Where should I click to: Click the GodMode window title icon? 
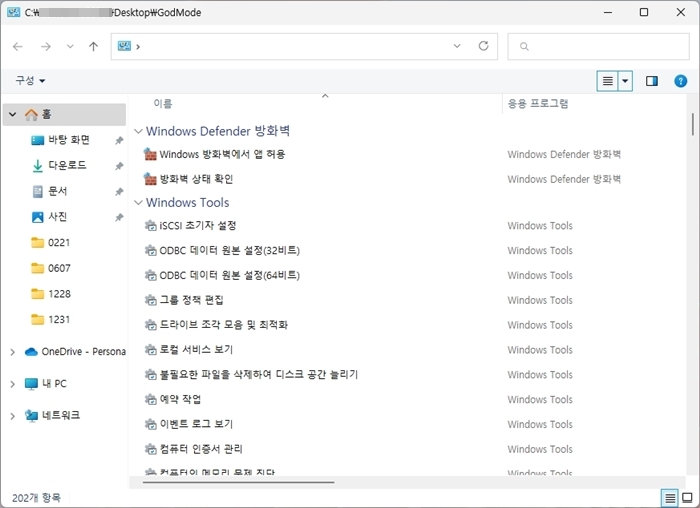(x=13, y=12)
